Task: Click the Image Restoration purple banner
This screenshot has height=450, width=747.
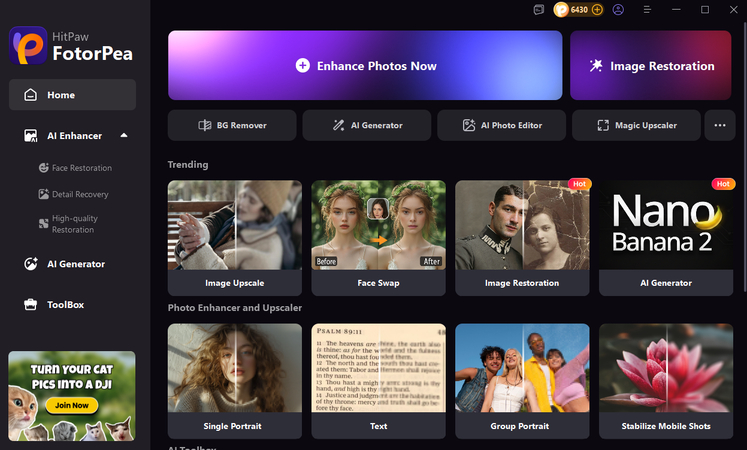Action: 650,65
